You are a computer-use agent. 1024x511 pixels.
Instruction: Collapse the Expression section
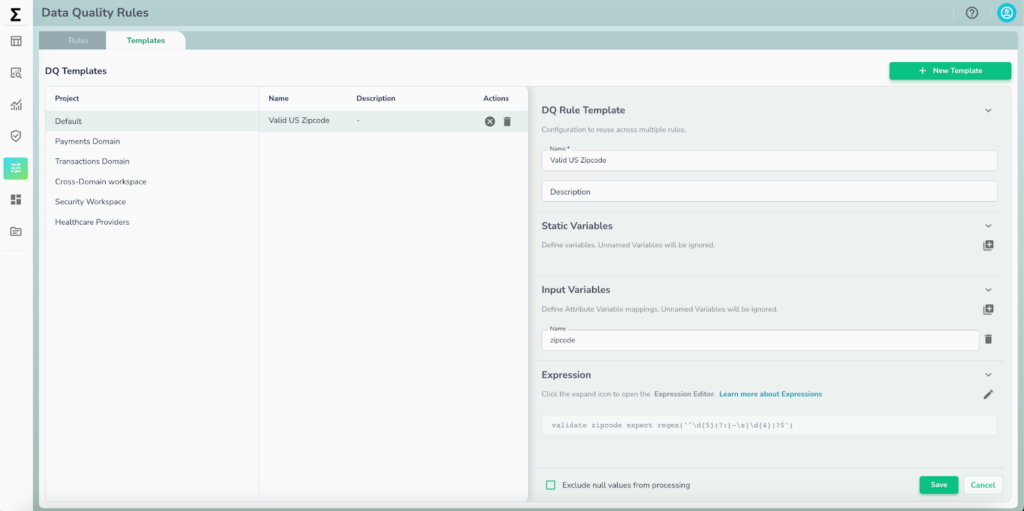tap(988, 375)
